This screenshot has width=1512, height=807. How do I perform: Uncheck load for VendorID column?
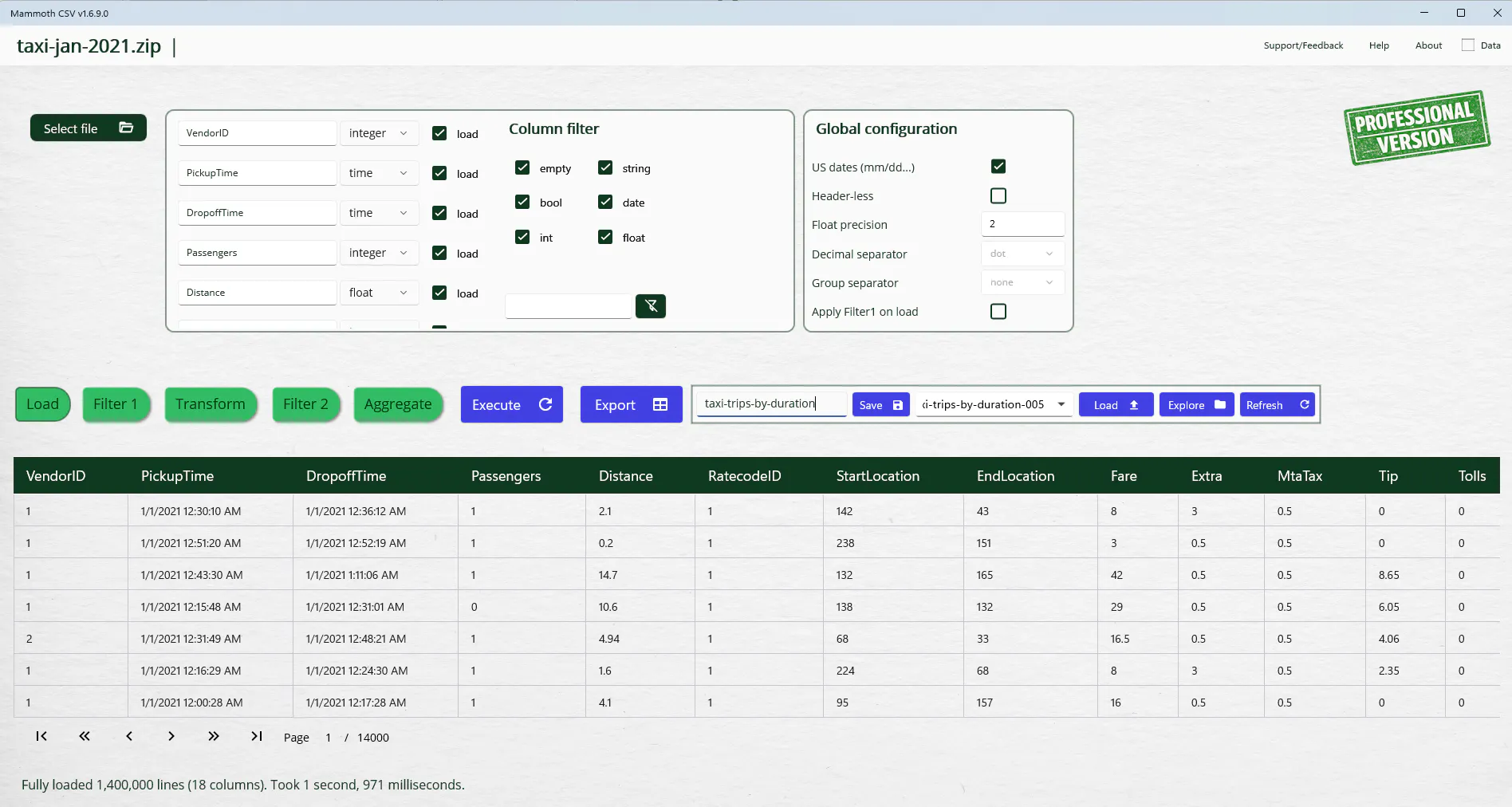point(439,133)
